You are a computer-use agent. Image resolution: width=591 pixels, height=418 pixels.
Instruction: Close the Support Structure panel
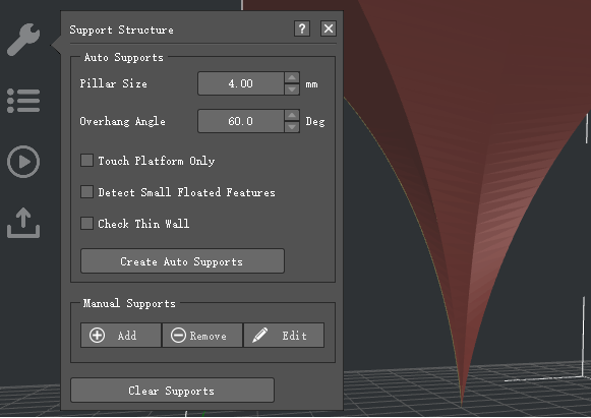(328, 29)
